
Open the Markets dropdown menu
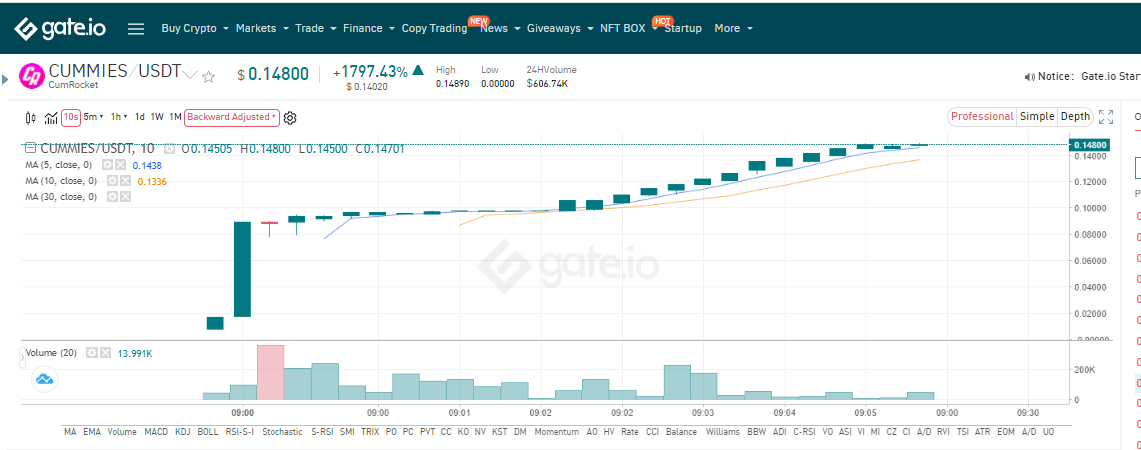(x=262, y=28)
